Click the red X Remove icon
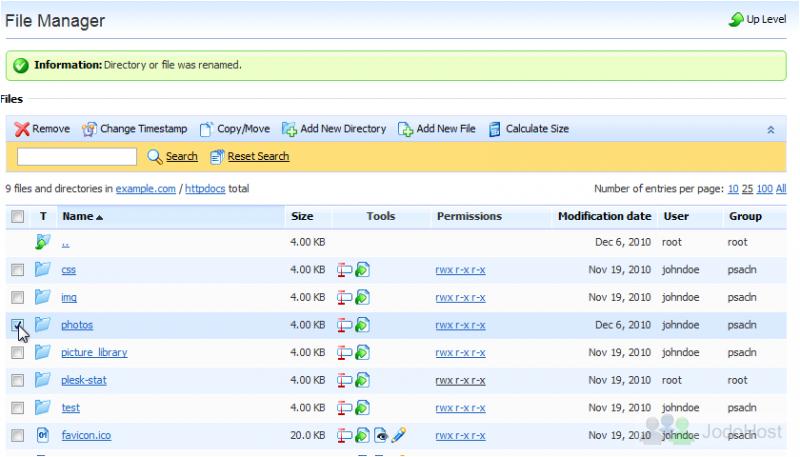 click(x=21, y=130)
